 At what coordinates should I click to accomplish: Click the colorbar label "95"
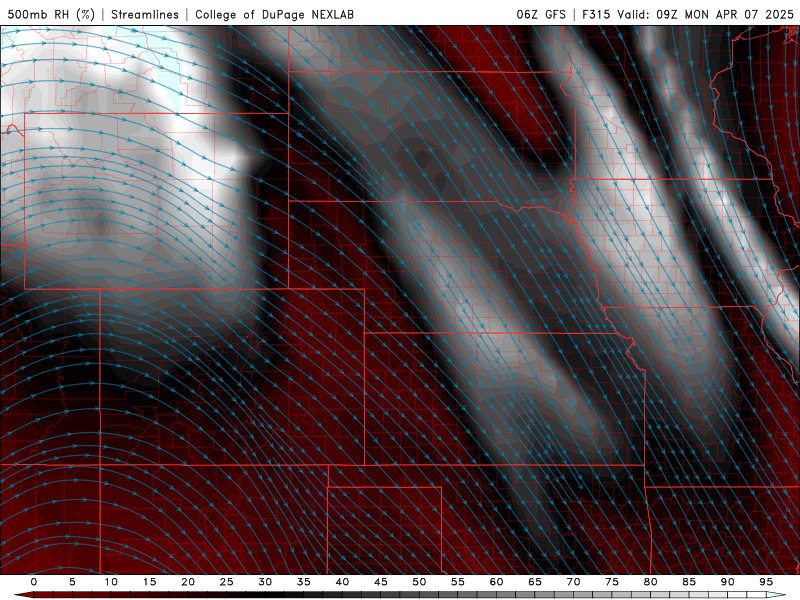coord(766,582)
